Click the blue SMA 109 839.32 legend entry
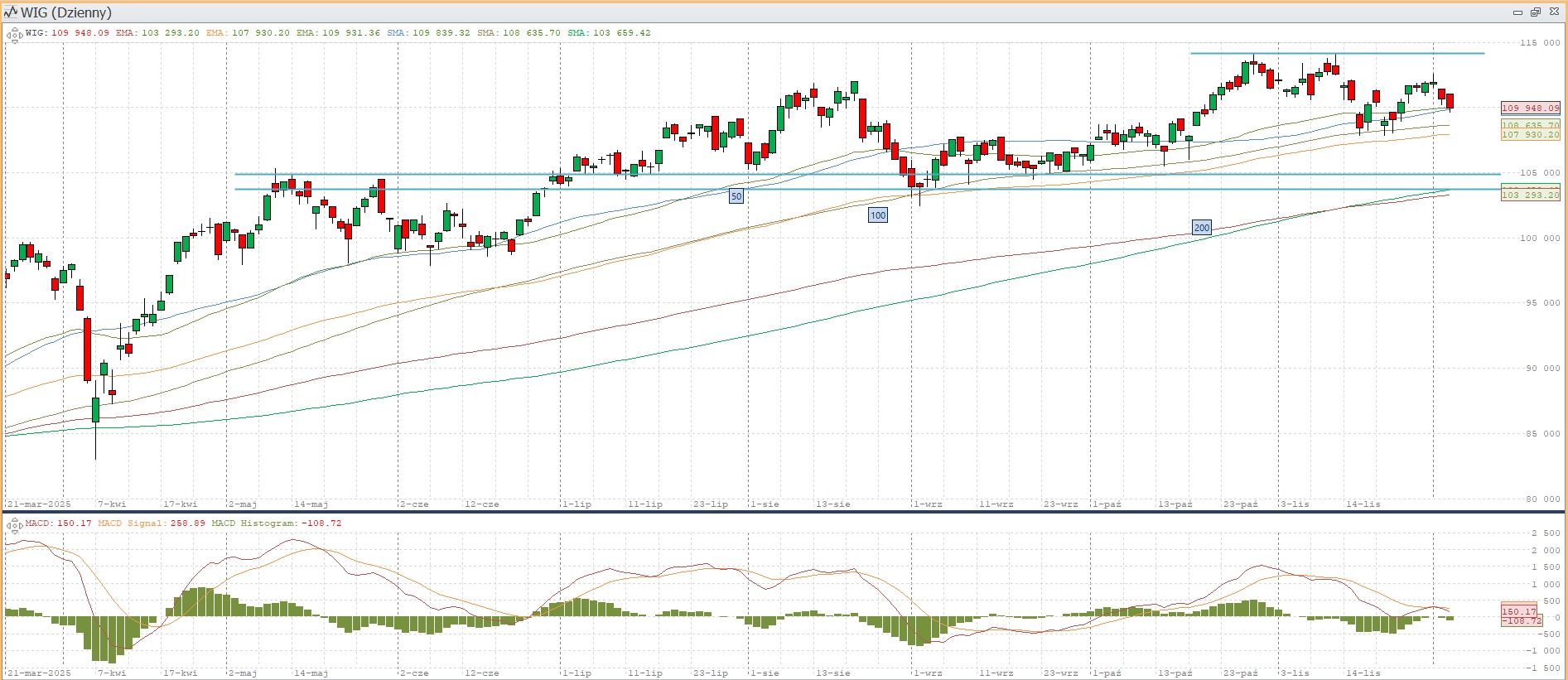Screen dimensions: 1568x680 pos(428,33)
